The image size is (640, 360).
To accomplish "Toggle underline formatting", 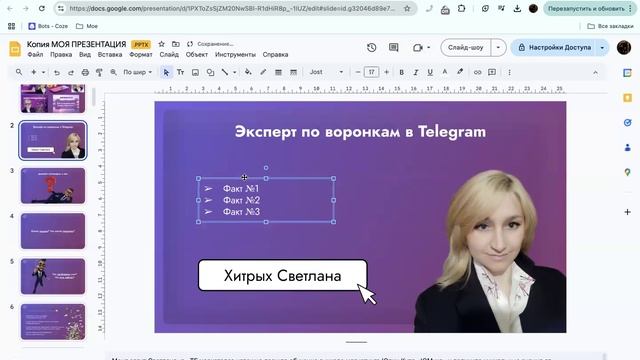I will pos(430,72).
